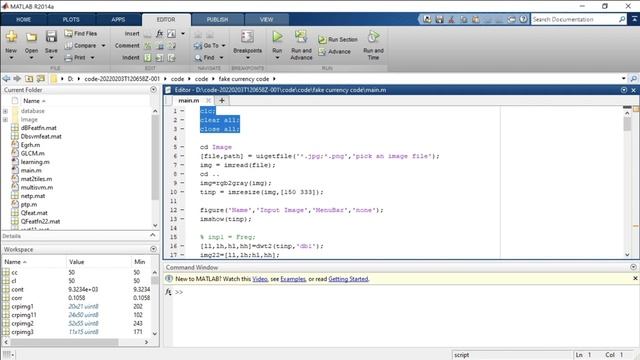Image resolution: width=640 pixels, height=360 pixels.
Task: Click the Open folder icon
Action: (31, 38)
